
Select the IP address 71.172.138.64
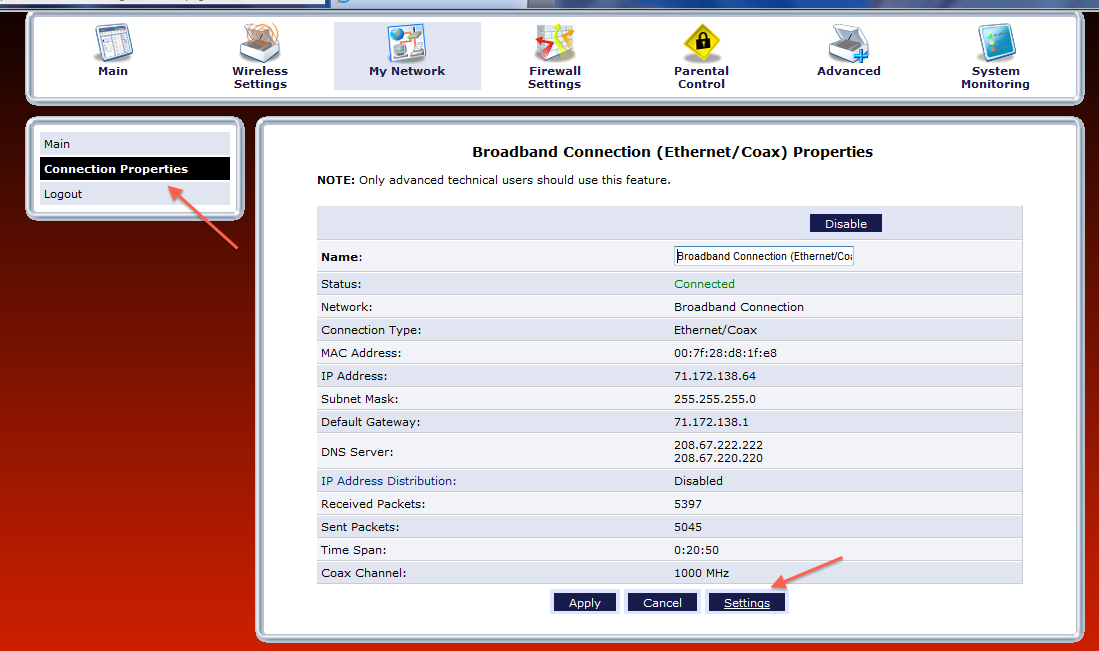click(715, 376)
